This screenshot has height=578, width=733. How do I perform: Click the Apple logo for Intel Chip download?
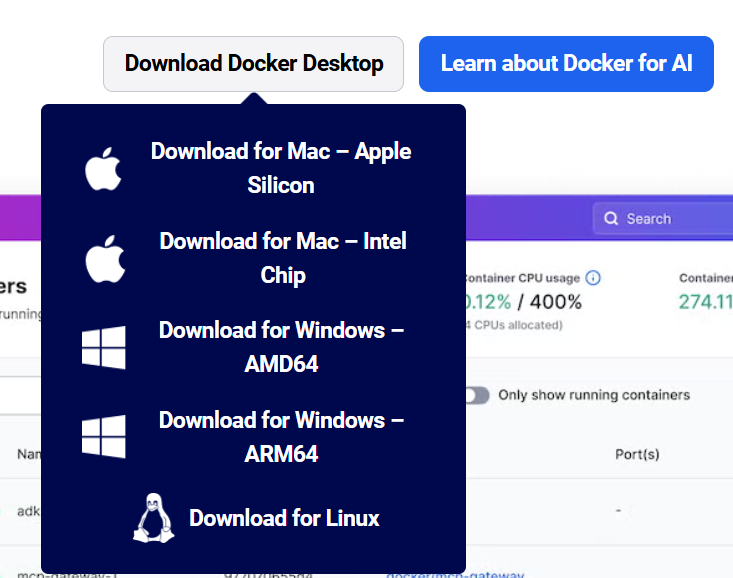(x=105, y=259)
